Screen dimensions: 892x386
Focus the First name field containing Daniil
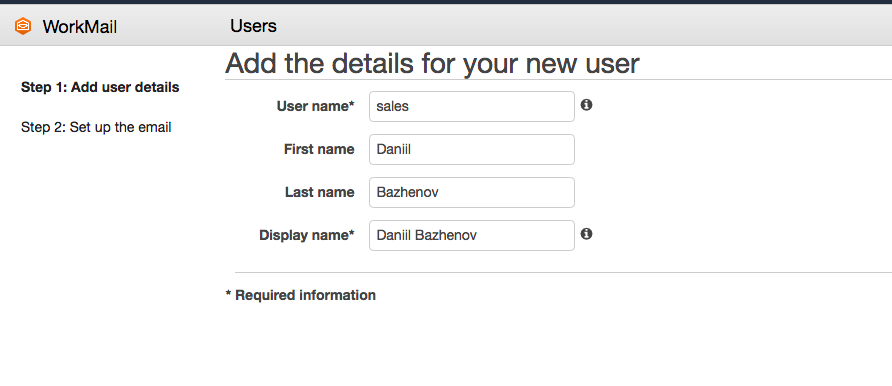coord(472,150)
